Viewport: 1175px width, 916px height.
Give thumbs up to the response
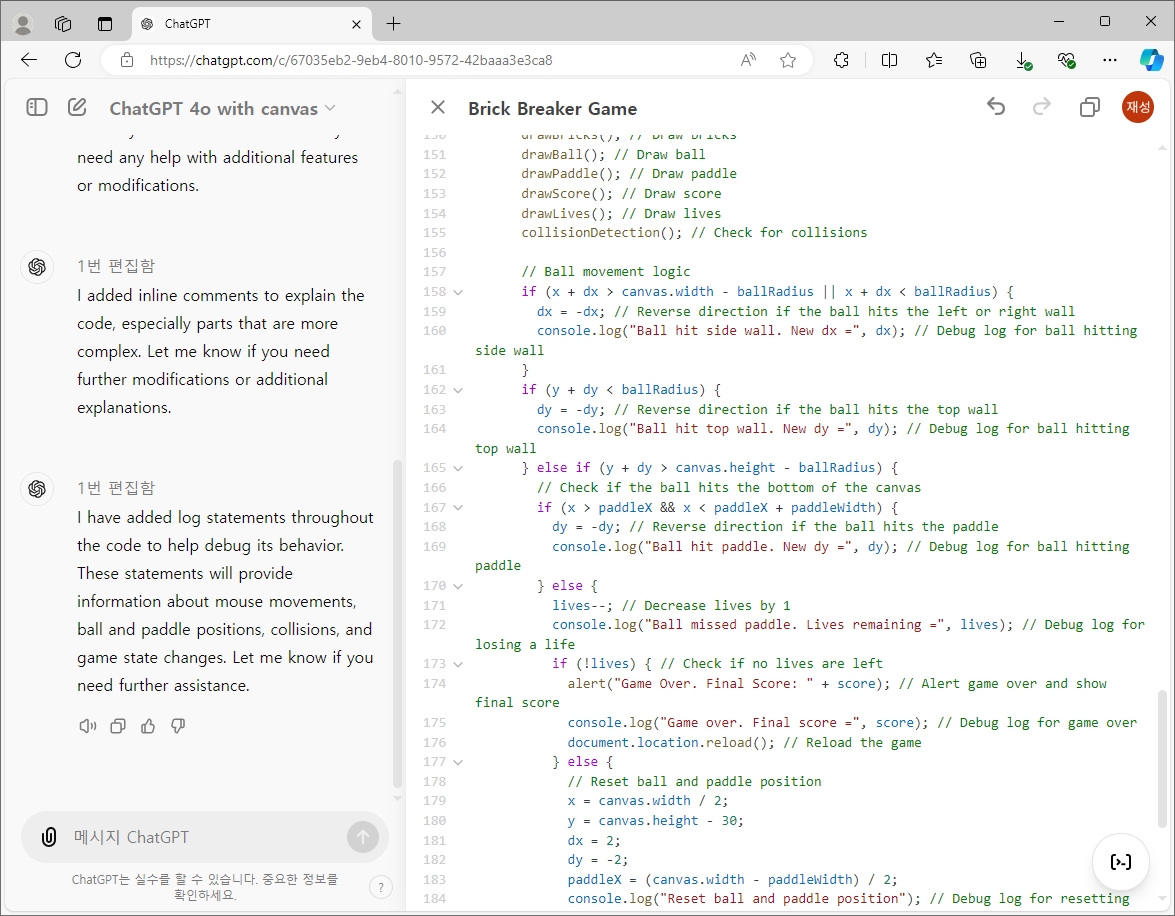148,726
